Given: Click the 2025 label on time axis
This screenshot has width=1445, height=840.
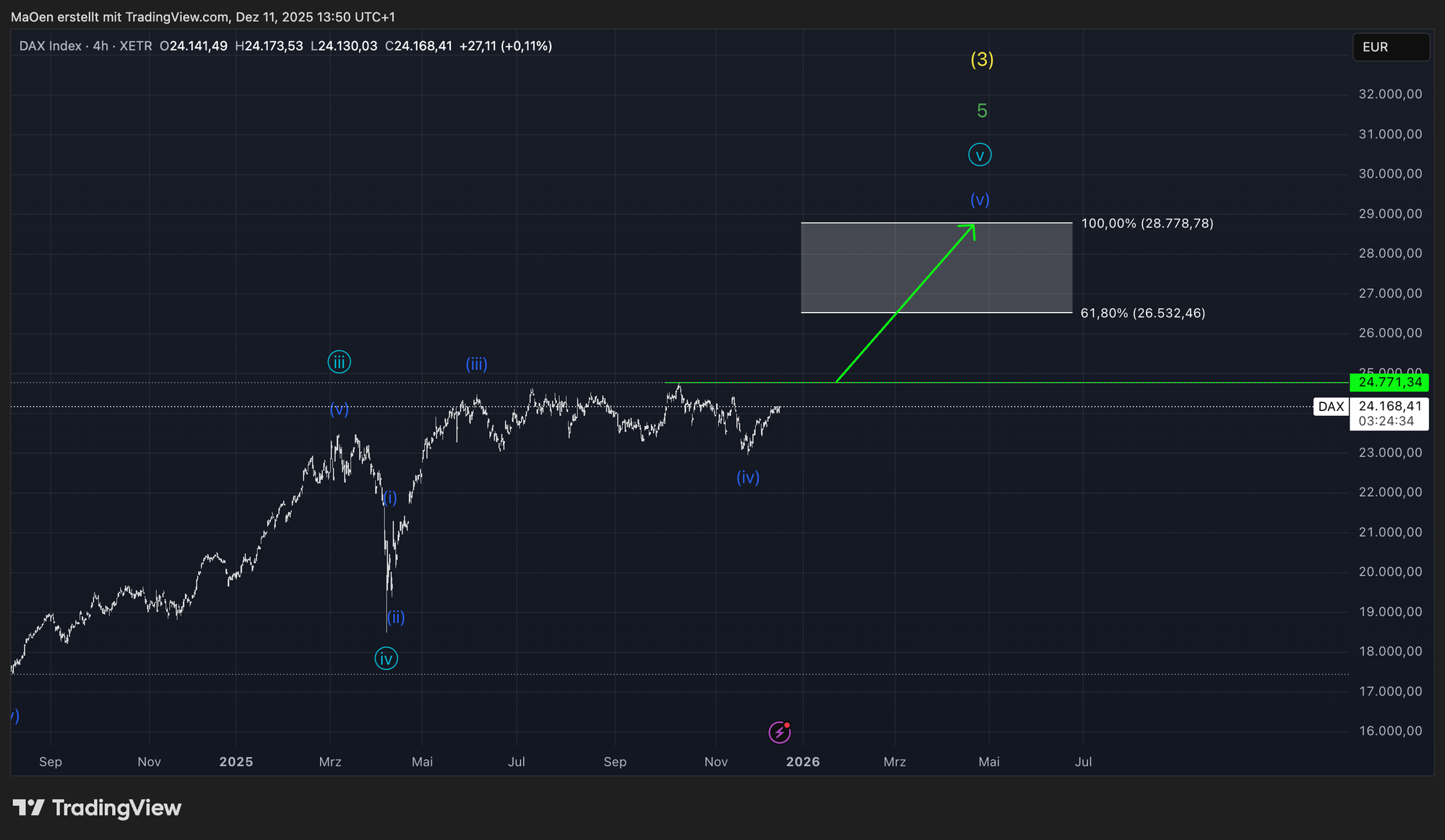Looking at the screenshot, I should click(x=236, y=762).
